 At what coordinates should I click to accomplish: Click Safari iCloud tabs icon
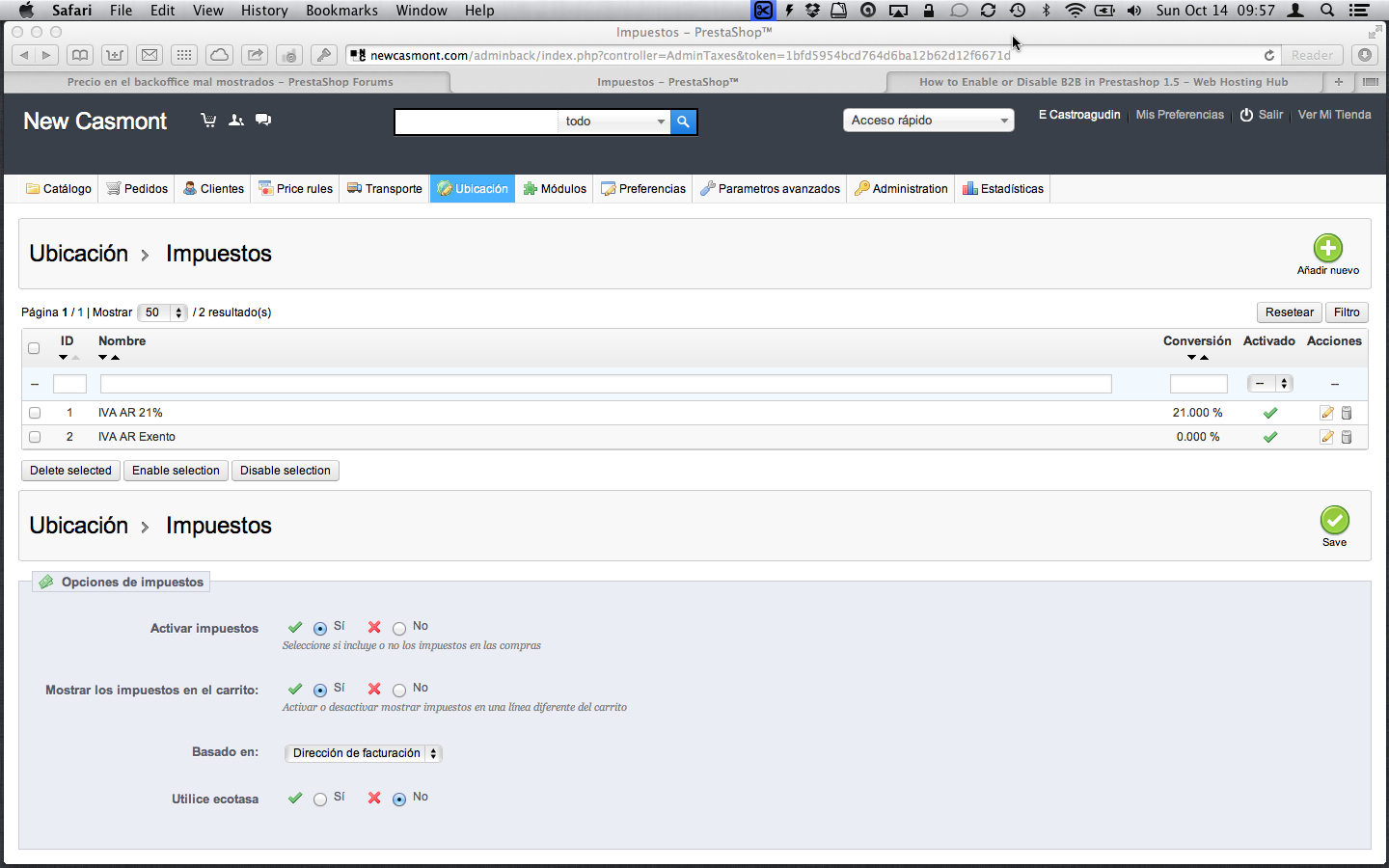coord(220,55)
